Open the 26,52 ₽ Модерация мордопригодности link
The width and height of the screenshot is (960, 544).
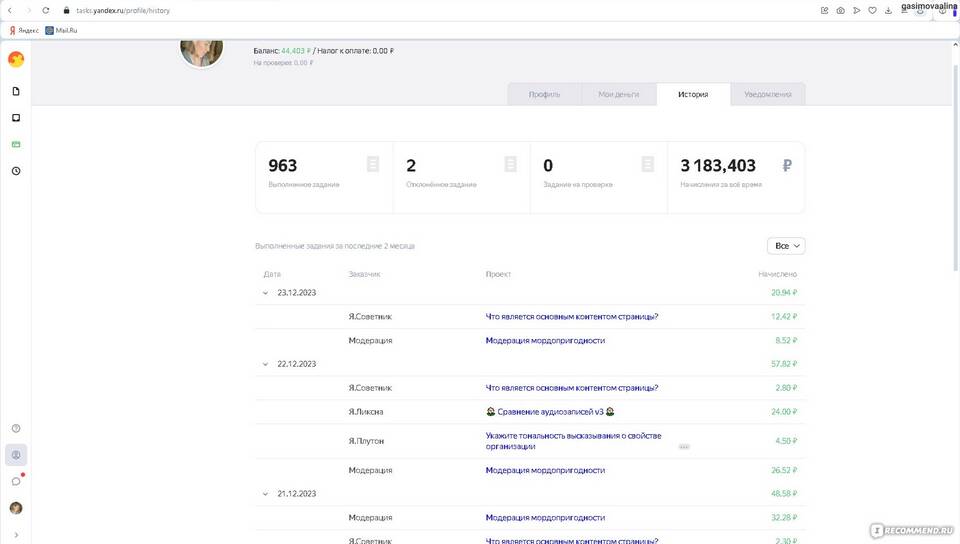(545, 471)
